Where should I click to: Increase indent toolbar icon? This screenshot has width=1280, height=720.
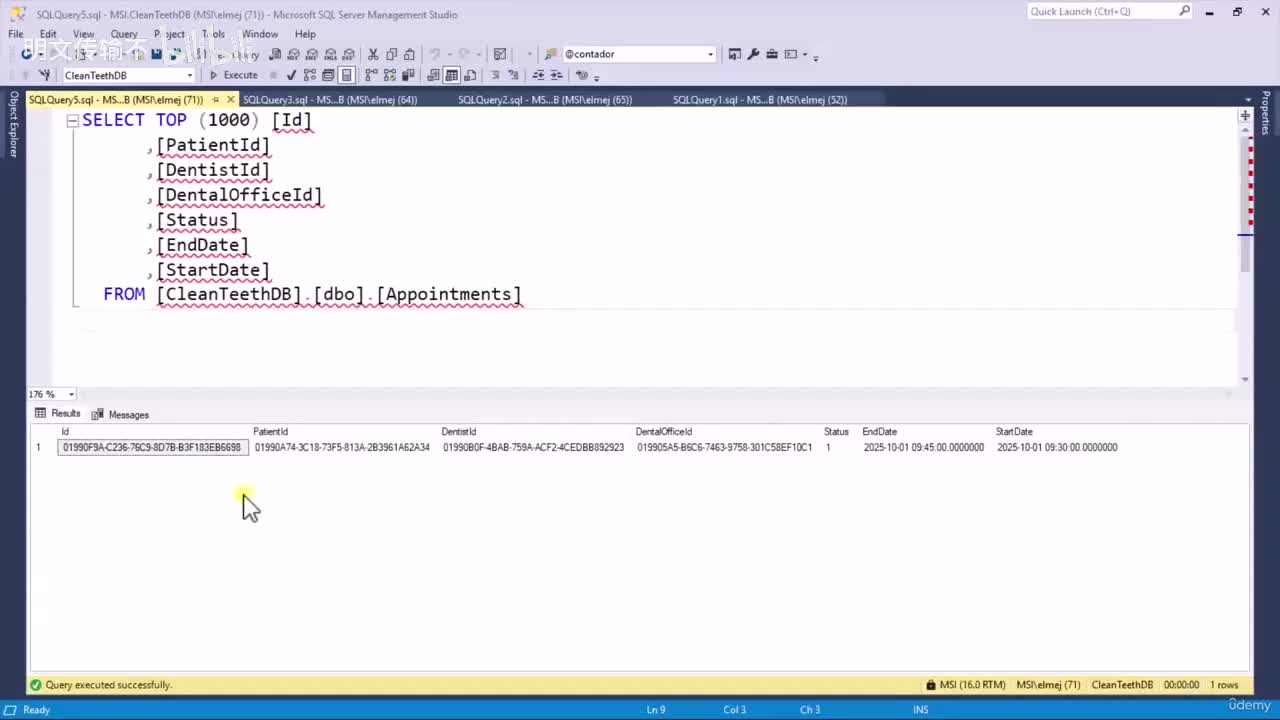tap(556, 75)
